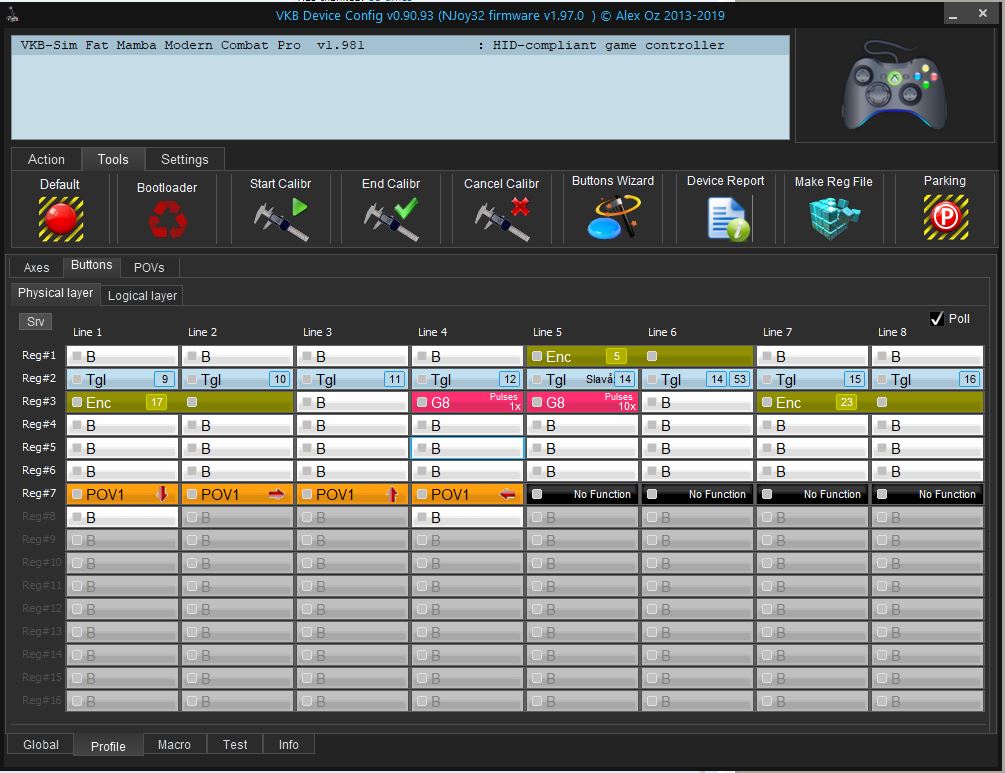Toggle the Reg#7 Line 5 No Function indicator

(537, 494)
